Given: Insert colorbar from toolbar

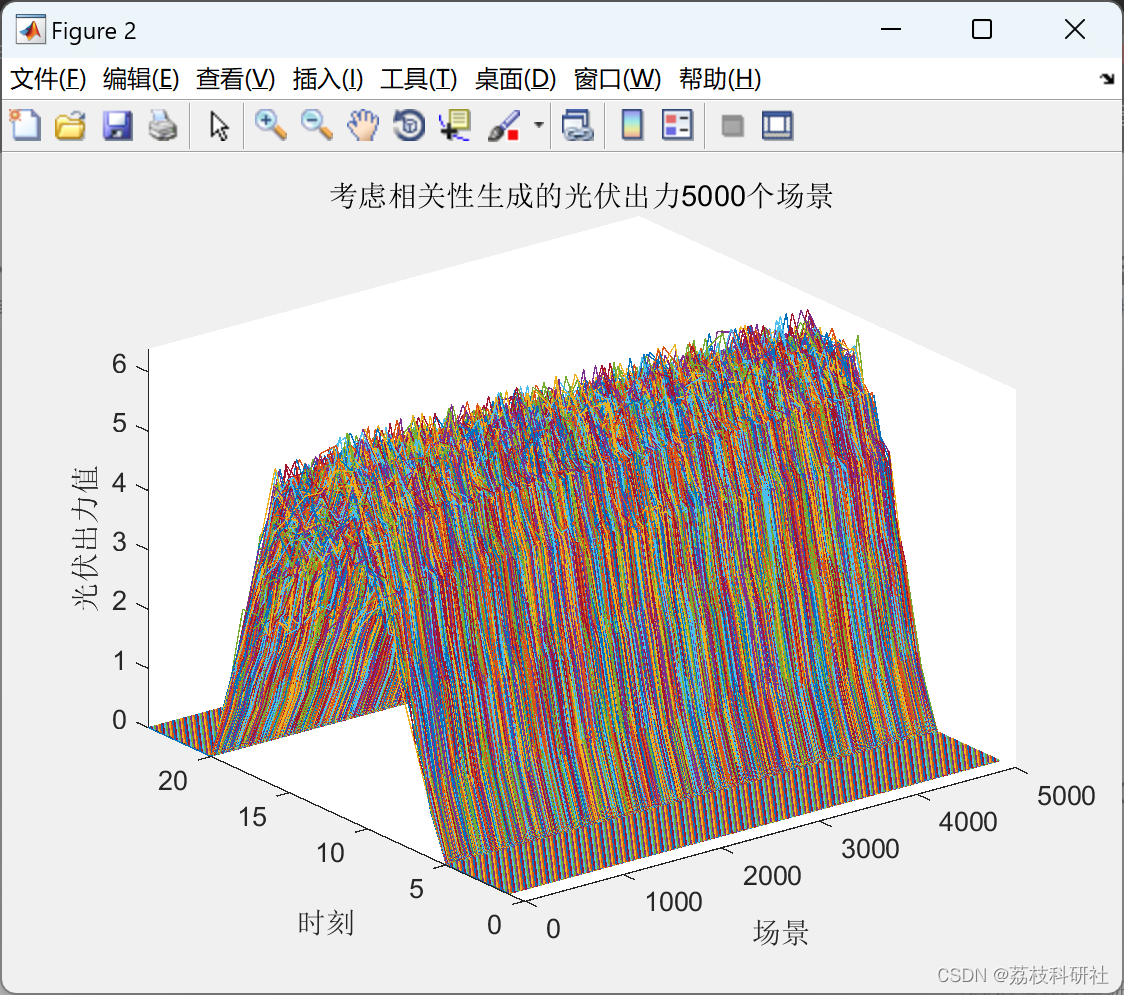Looking at the screenshot, I should point(632,125).
